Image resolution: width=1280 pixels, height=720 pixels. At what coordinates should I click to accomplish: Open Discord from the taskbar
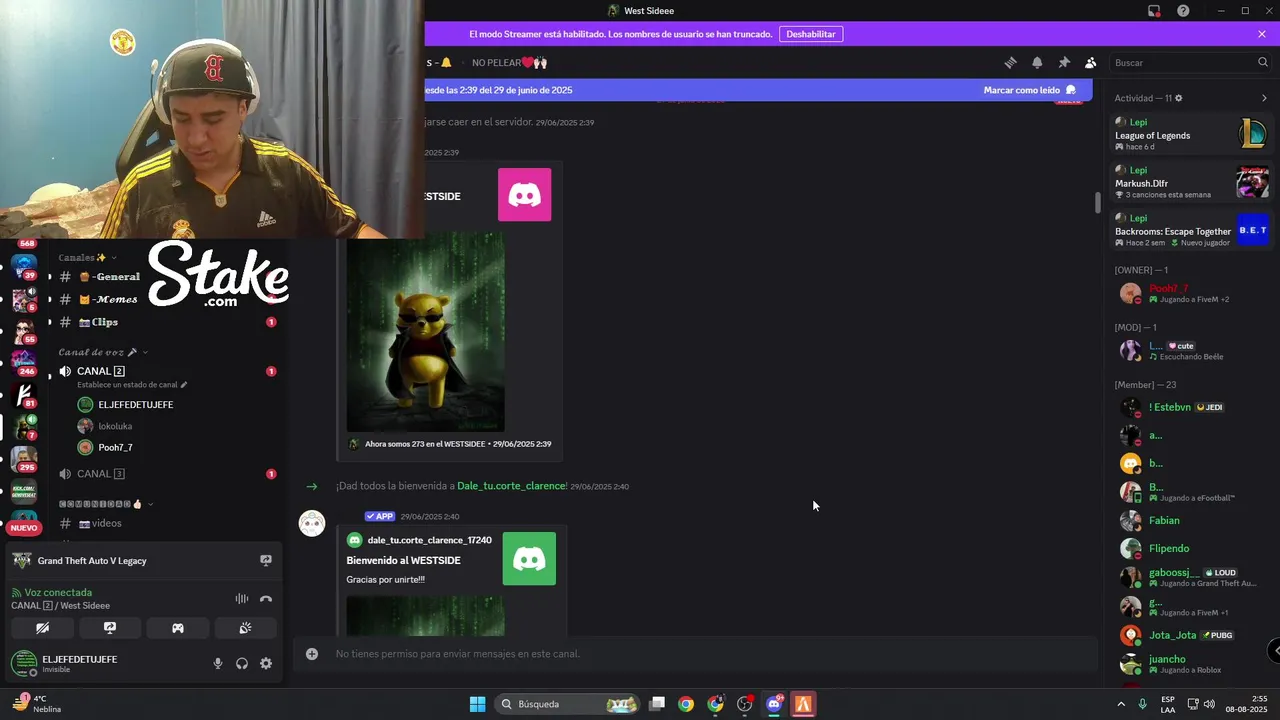coord(774,704)
